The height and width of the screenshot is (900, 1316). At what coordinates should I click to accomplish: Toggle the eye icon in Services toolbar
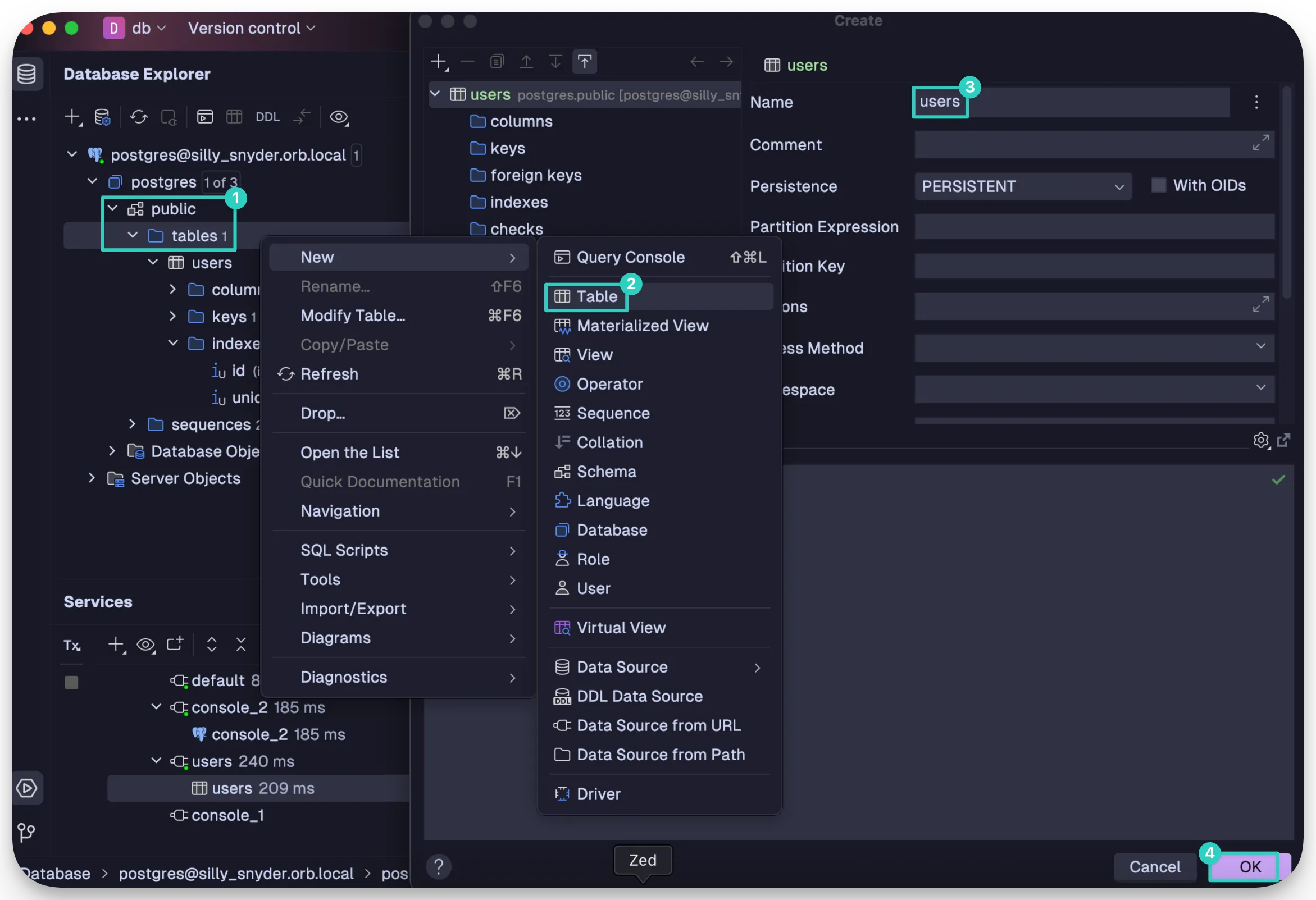[x=145, y=645]
